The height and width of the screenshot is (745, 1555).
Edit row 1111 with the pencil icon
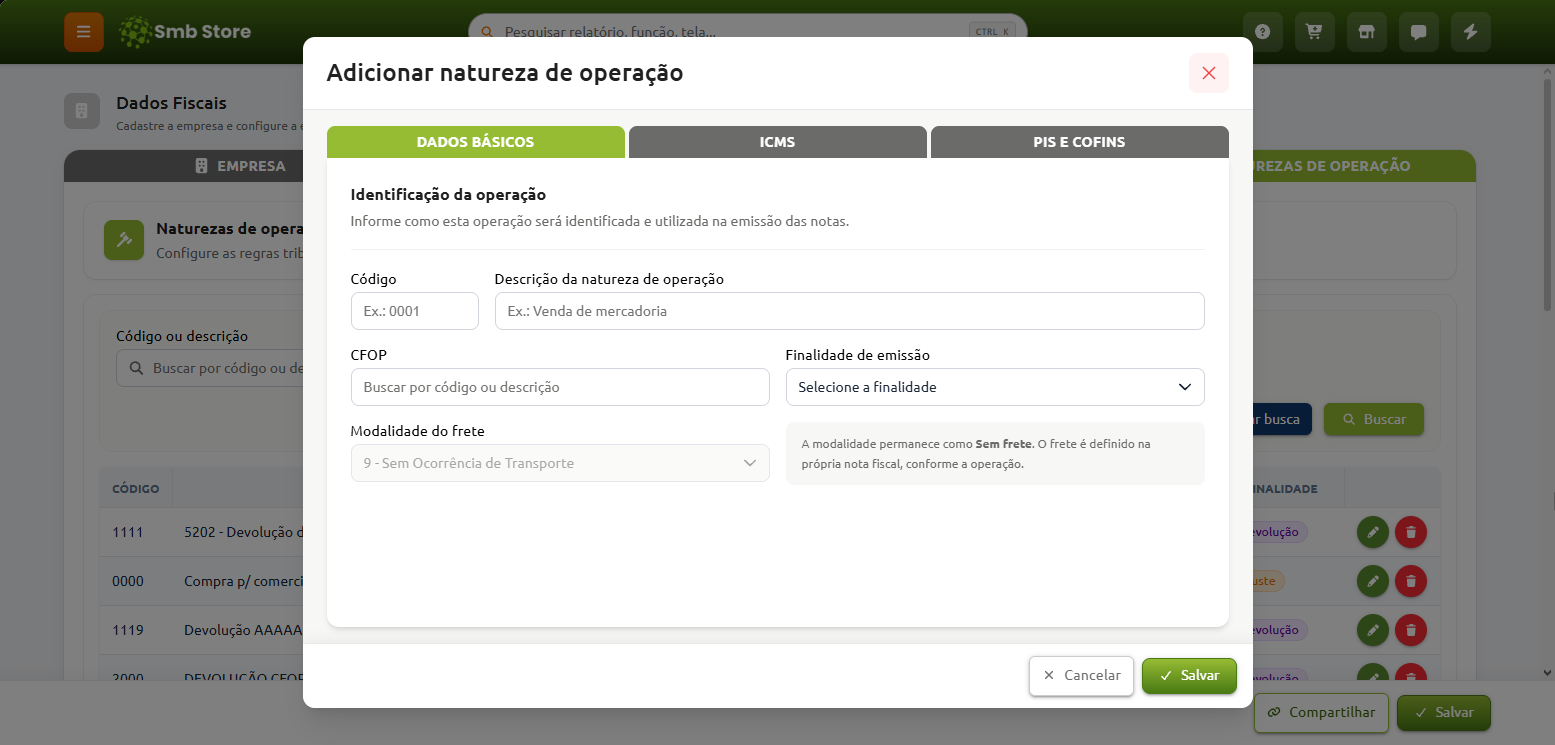point(1373,532)
